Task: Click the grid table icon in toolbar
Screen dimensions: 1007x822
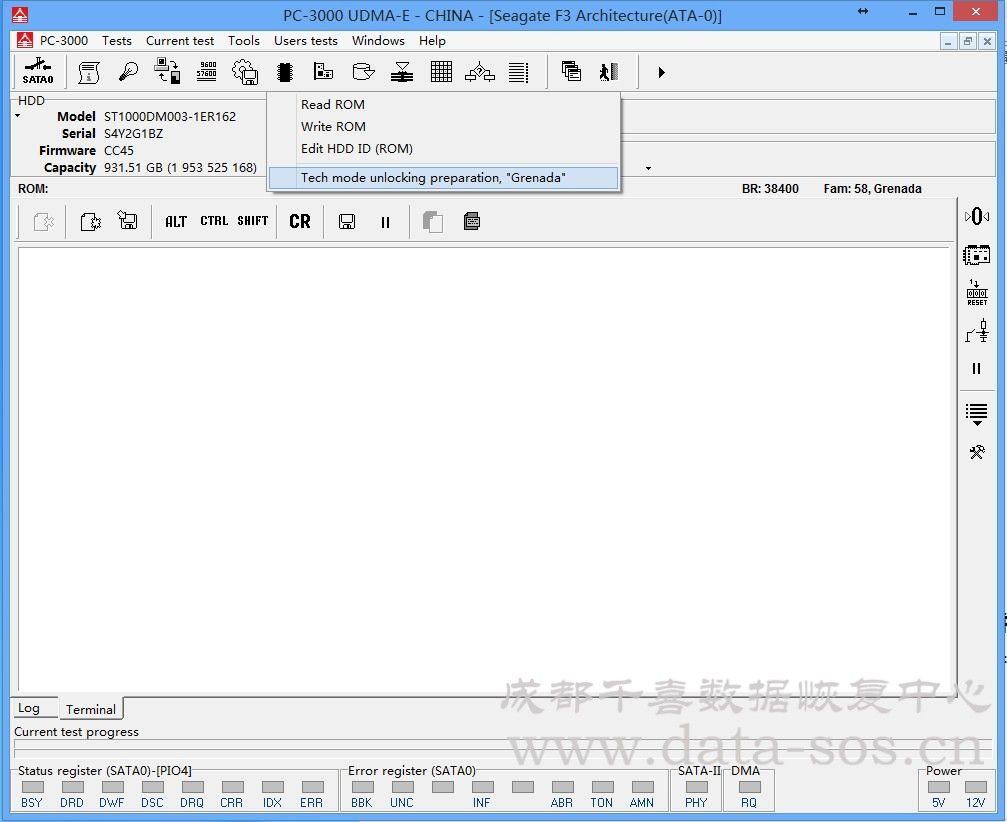Action: coord(441,72)
